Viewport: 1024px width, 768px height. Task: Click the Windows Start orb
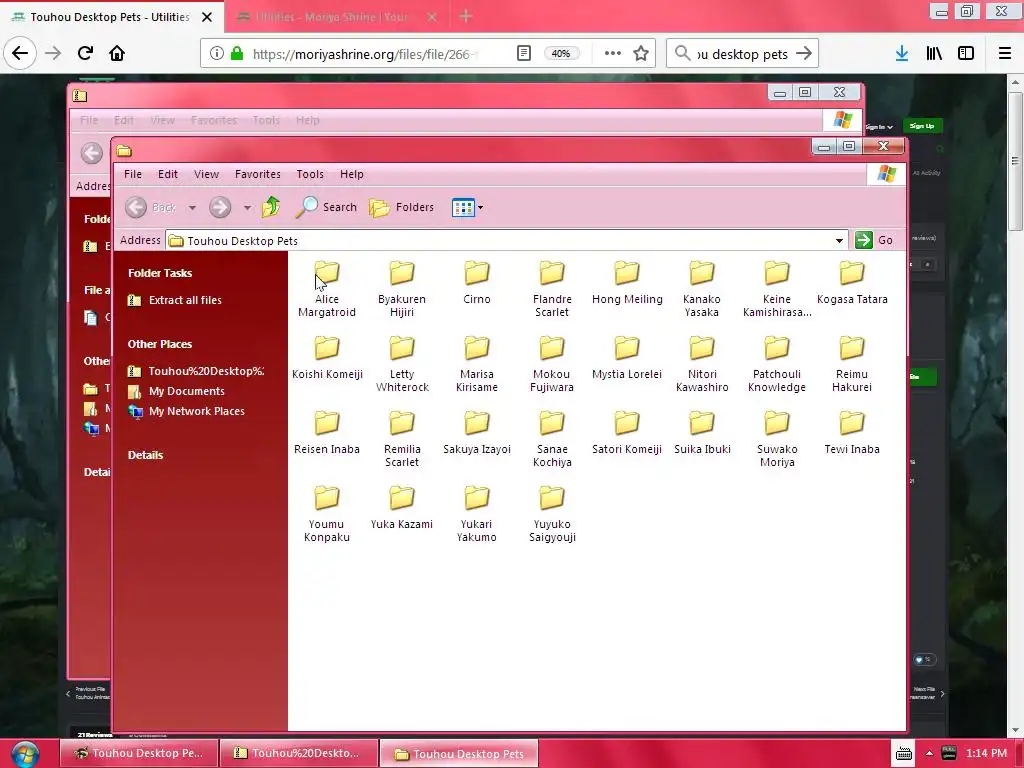tap(24, 754)
